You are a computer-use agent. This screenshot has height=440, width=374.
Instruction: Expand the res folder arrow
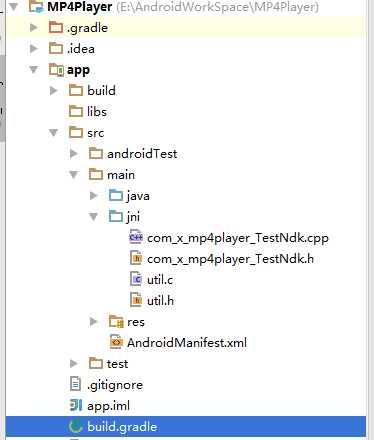tap(94, 322)
